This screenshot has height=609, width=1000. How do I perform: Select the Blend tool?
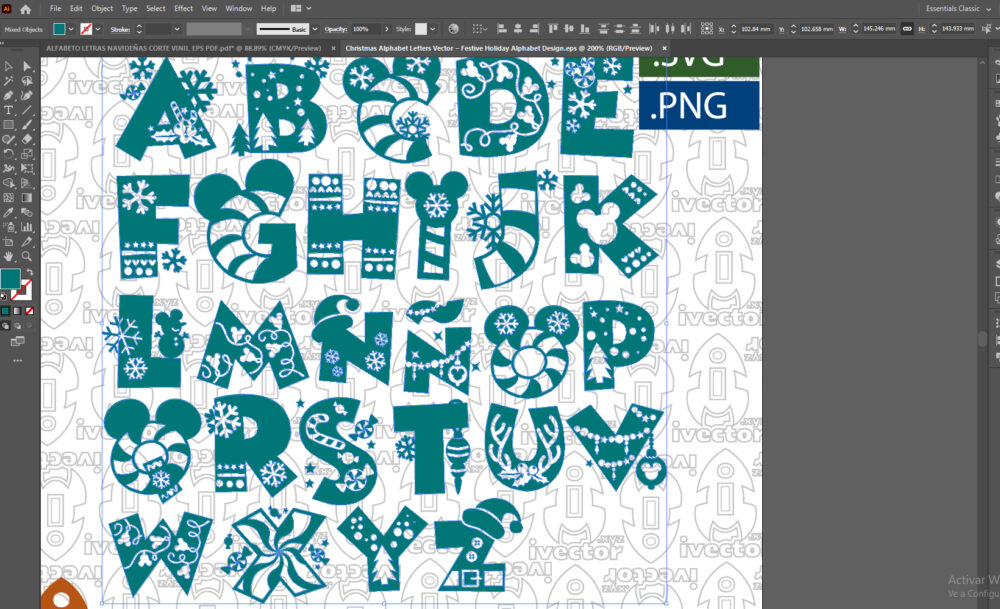(x=27, y=212)
